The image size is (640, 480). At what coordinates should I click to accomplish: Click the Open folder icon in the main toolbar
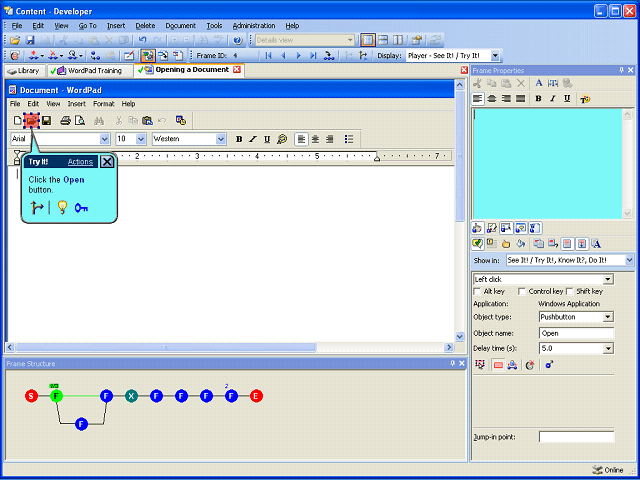pos(15,40)
